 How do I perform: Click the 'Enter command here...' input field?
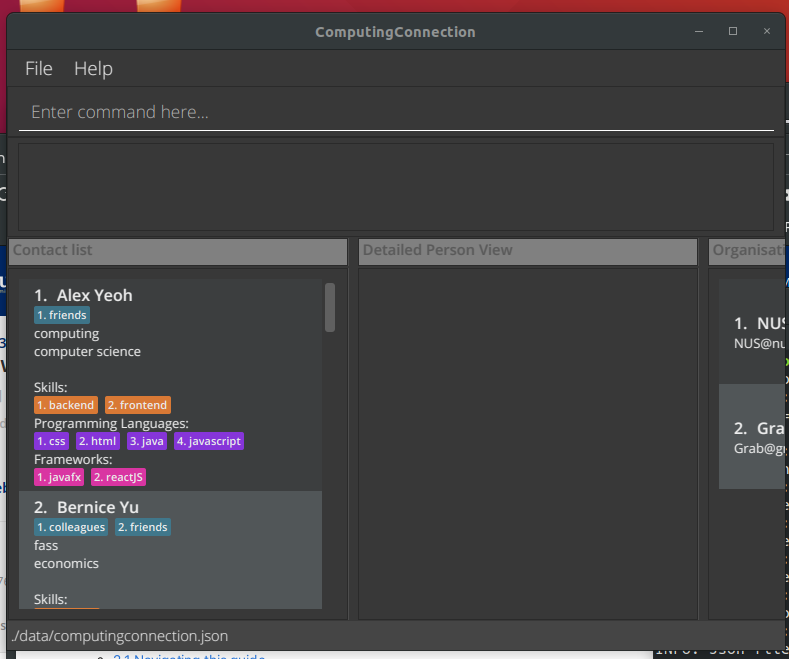(396, 112)
